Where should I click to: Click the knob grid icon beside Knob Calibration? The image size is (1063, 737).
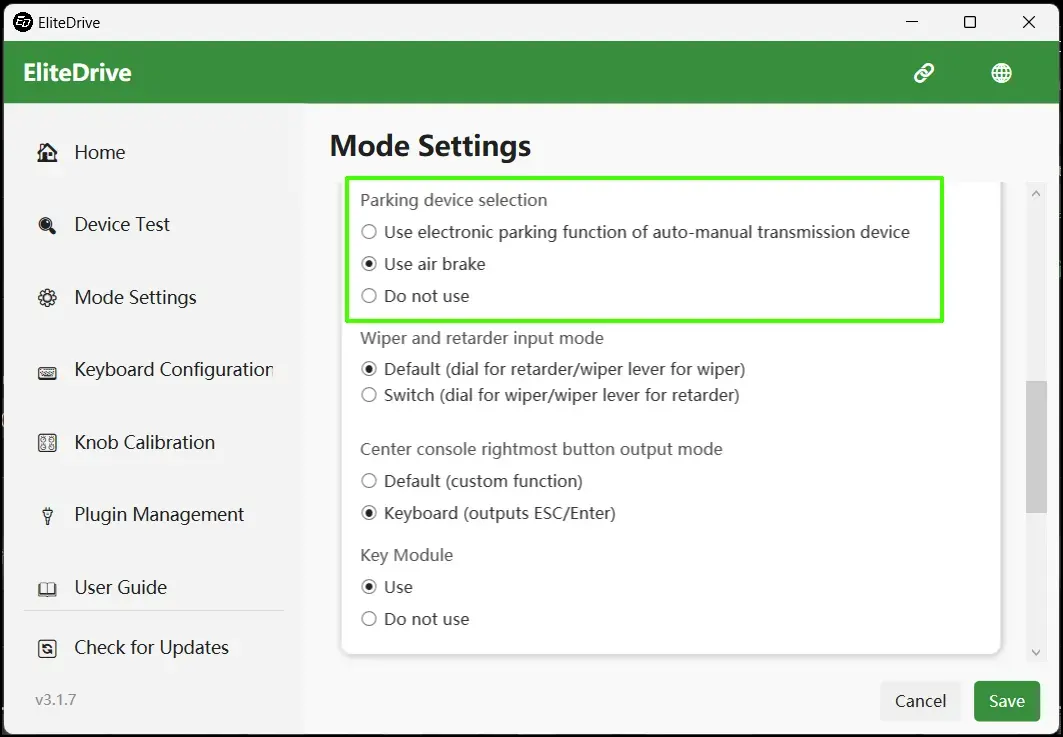click(x=47, y=443)
